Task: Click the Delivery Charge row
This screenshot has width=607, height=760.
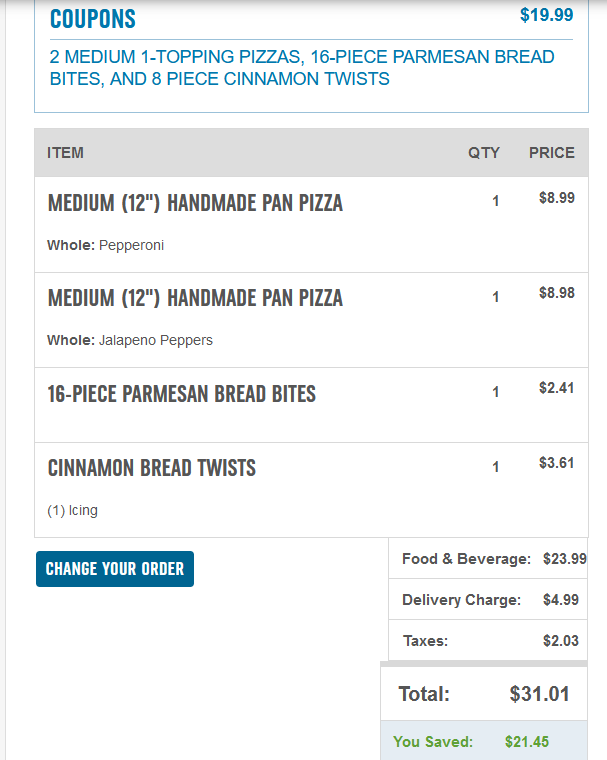Action: [x=488, y=600]
